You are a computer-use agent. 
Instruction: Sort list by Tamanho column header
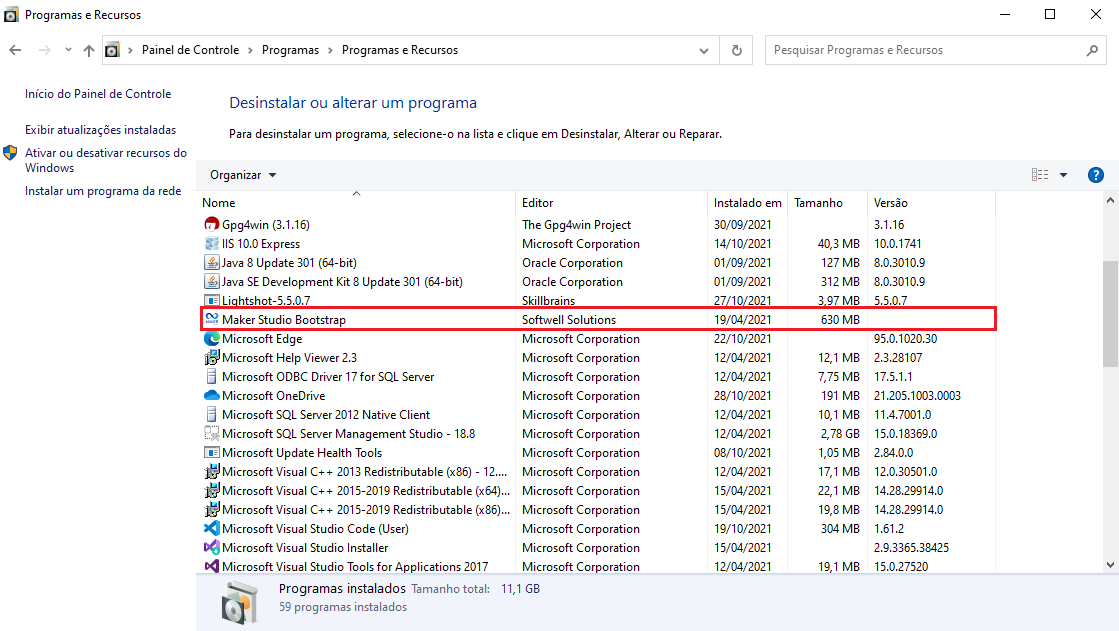pyautogui.click(x=818, y=203)
